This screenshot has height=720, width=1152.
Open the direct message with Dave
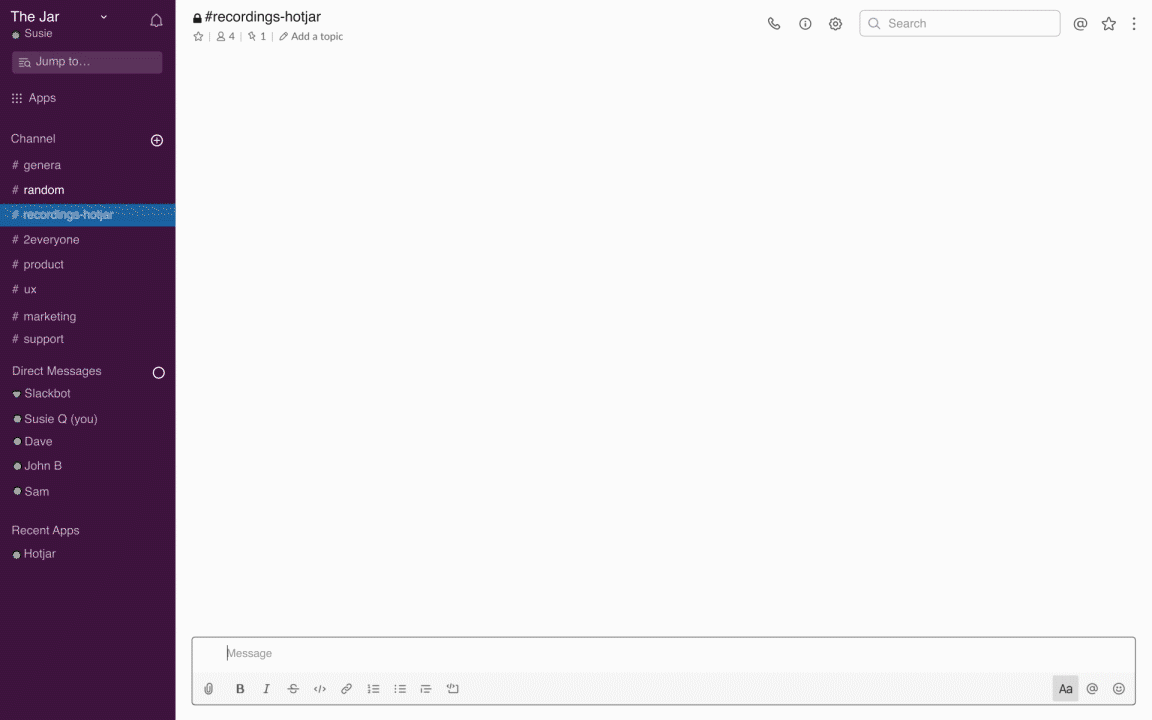[38, 441]
